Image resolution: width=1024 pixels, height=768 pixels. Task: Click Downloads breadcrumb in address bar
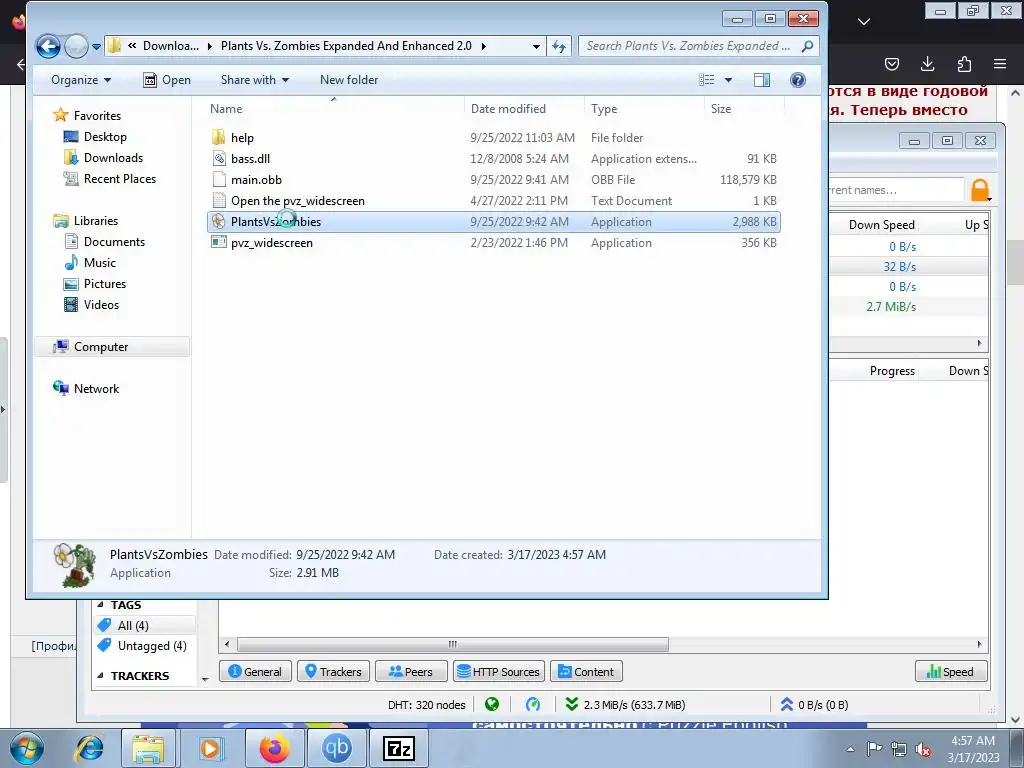[x=170, y=46]
